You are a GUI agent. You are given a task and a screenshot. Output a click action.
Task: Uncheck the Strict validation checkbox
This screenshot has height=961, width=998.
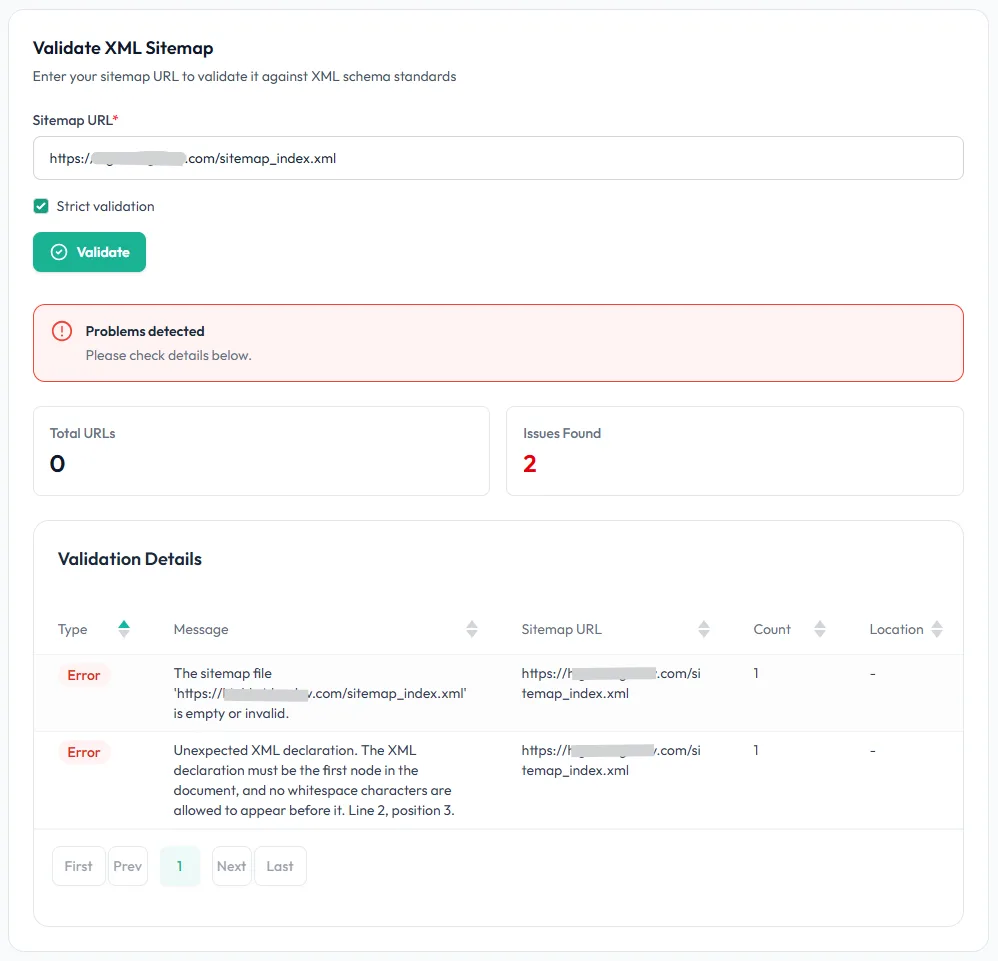click(x=41, y=206)
